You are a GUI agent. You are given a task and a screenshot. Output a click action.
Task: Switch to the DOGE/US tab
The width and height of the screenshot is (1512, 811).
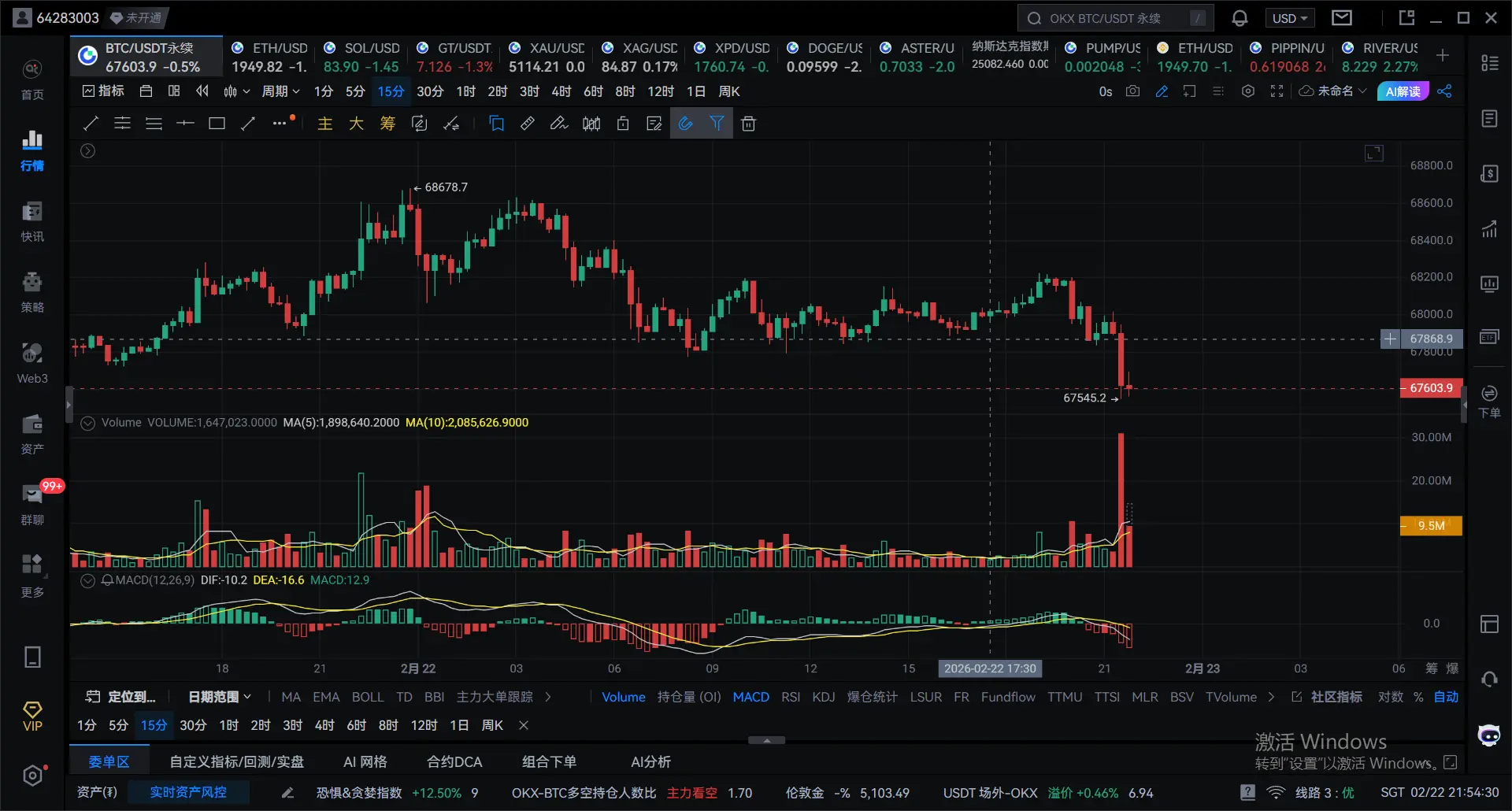tap(825, 57)
